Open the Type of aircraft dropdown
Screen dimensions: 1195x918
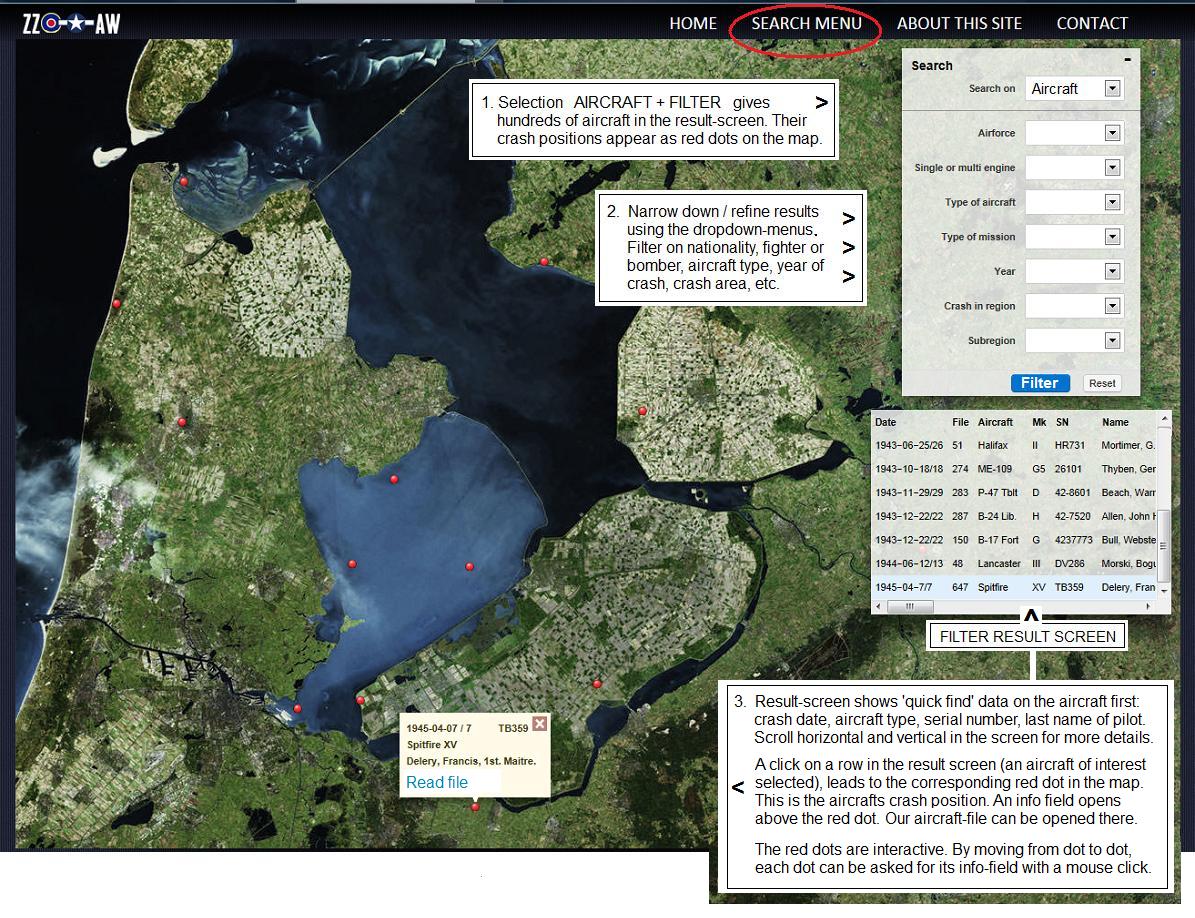1111,203
